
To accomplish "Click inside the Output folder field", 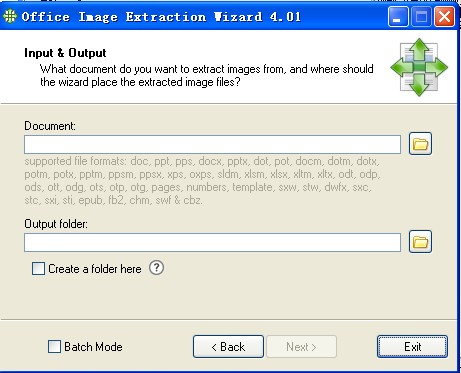I will tap(212, 242).
